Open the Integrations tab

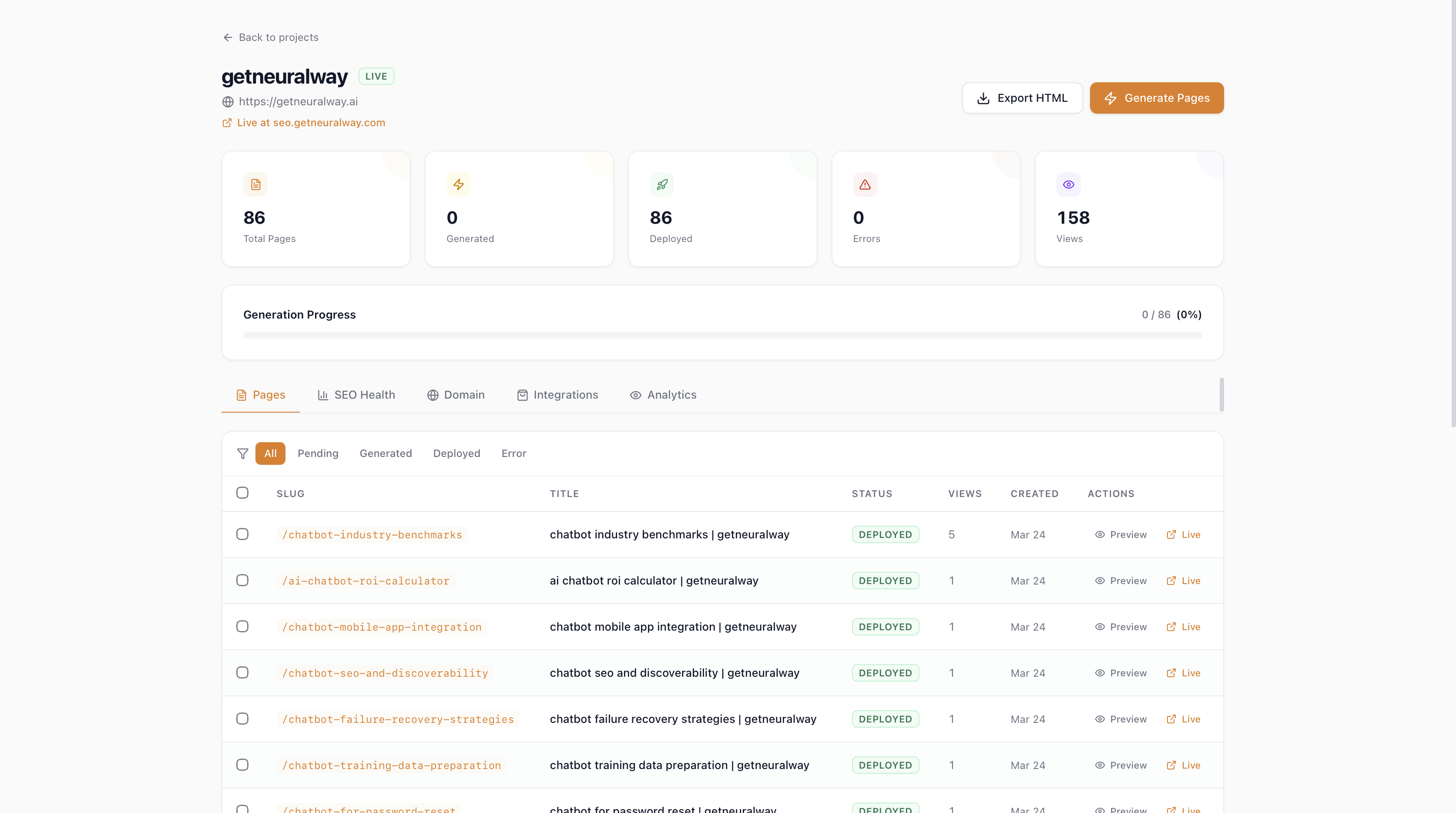tap(557, 395)
